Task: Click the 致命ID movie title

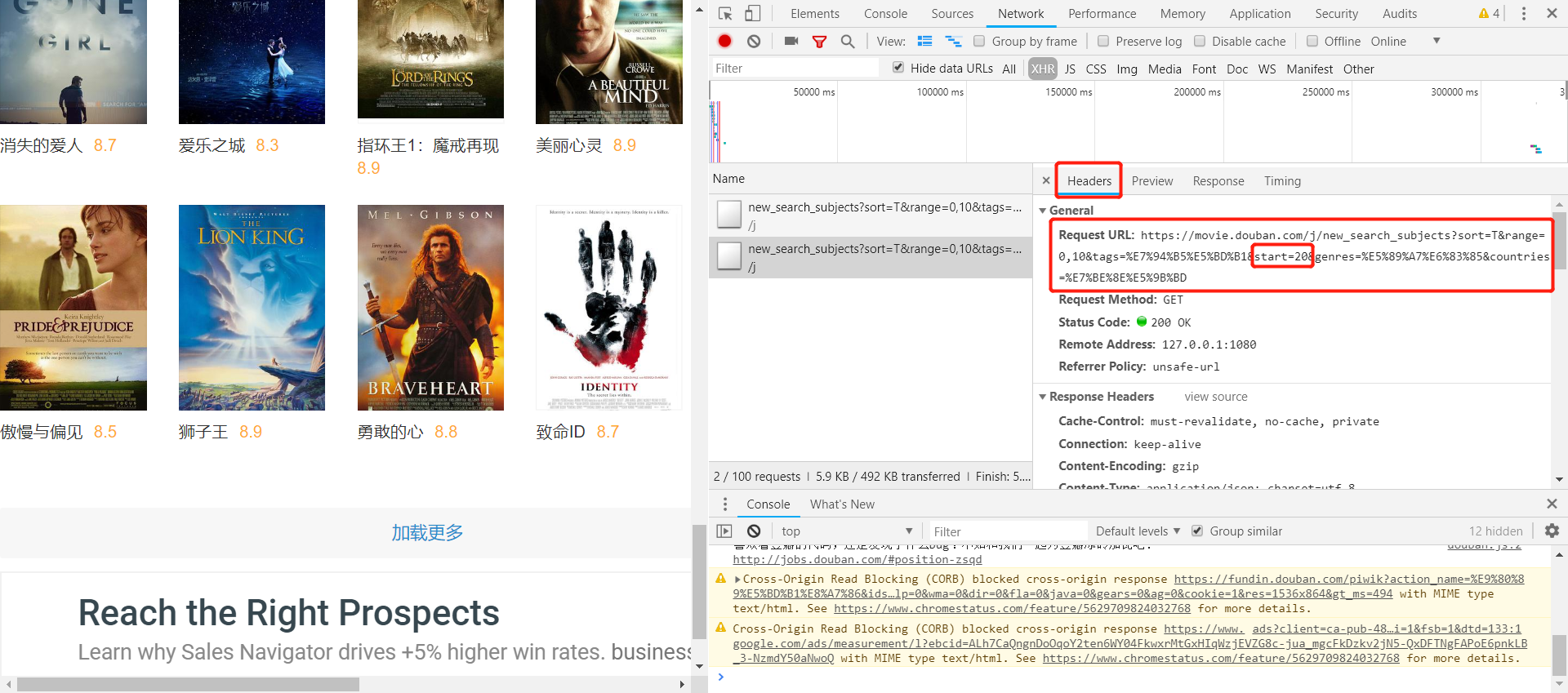Action: (560, 432)
